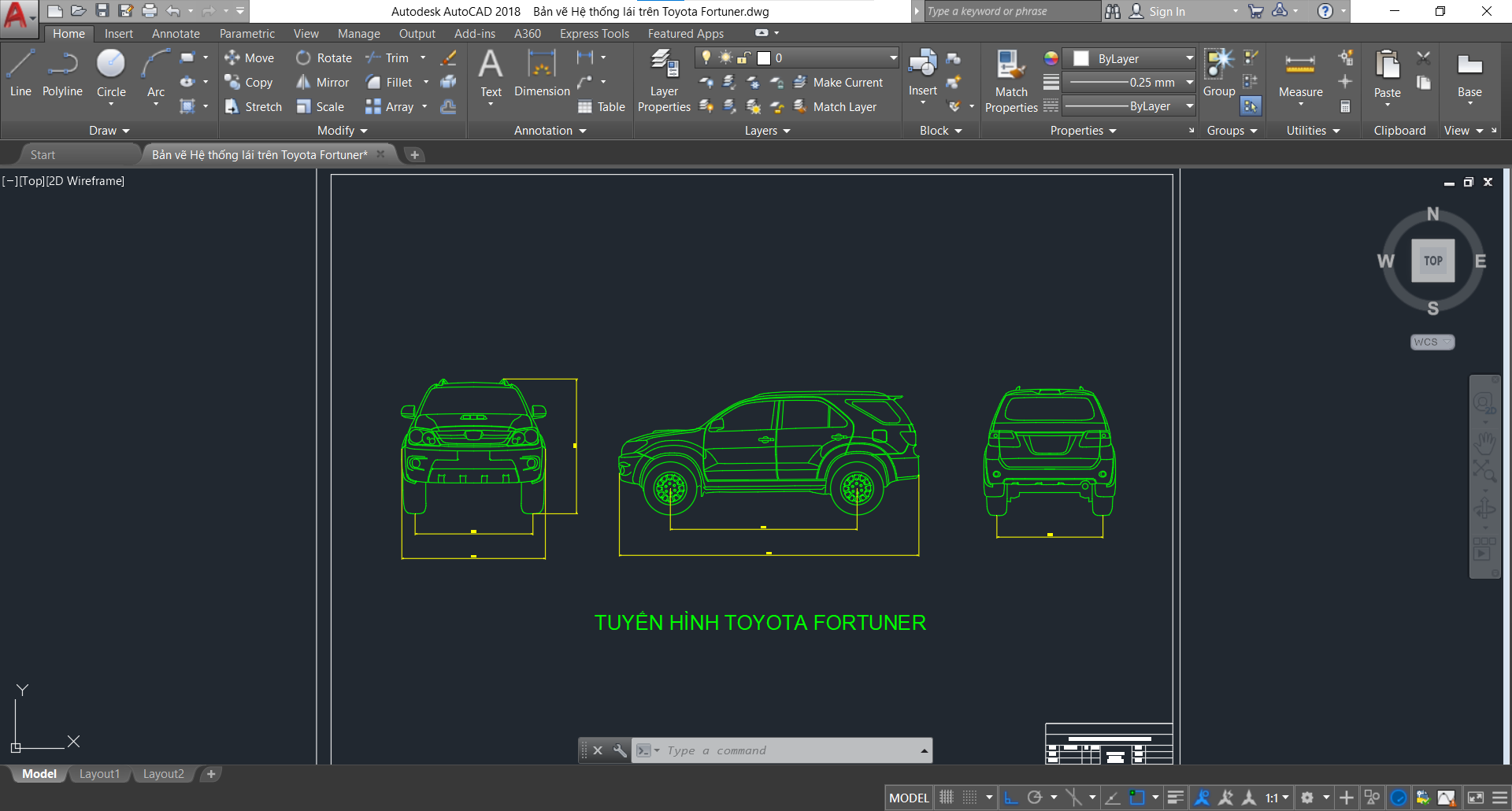Select the Line tool
1512x811 pixels.
pos(20,72)
